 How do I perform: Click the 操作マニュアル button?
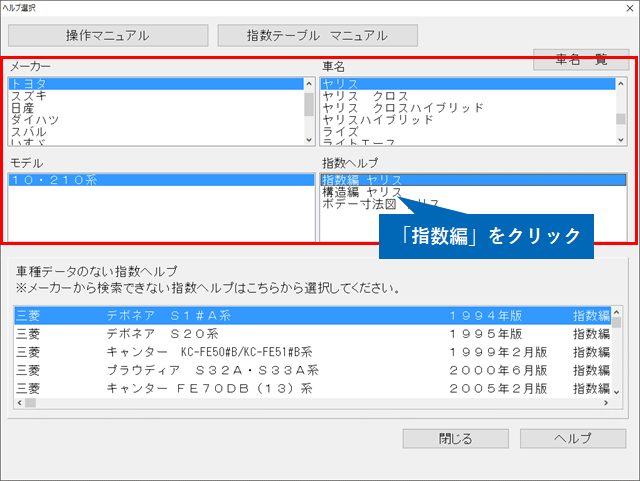click(x=108, y=35)
